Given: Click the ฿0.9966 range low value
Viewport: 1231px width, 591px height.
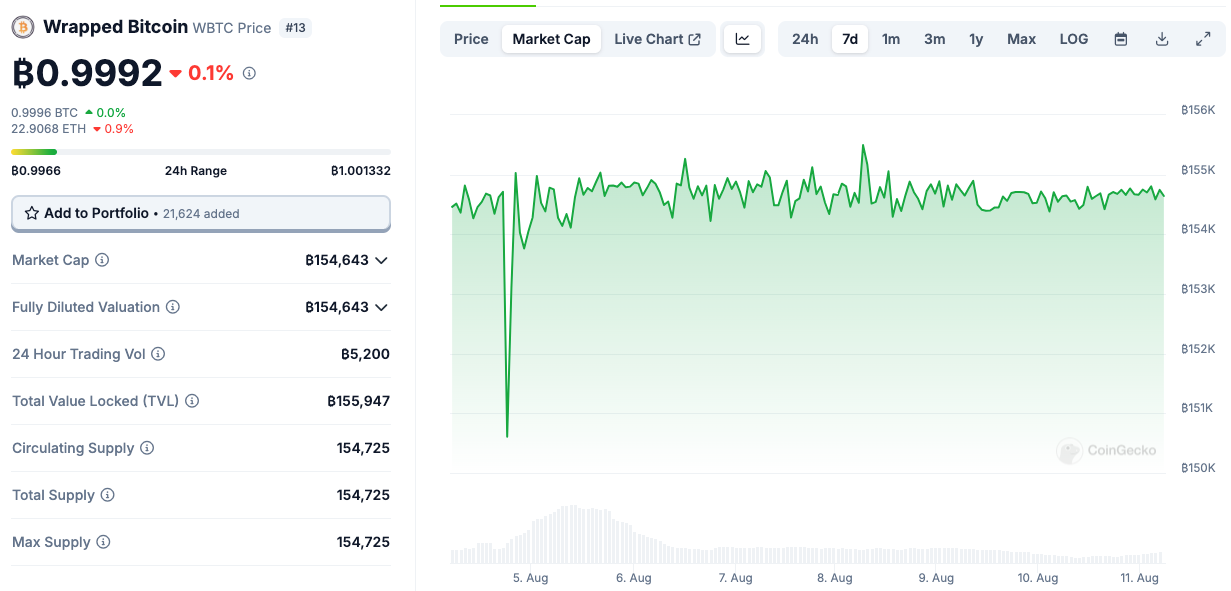Looking at the screenshot, I should (36, 171).
